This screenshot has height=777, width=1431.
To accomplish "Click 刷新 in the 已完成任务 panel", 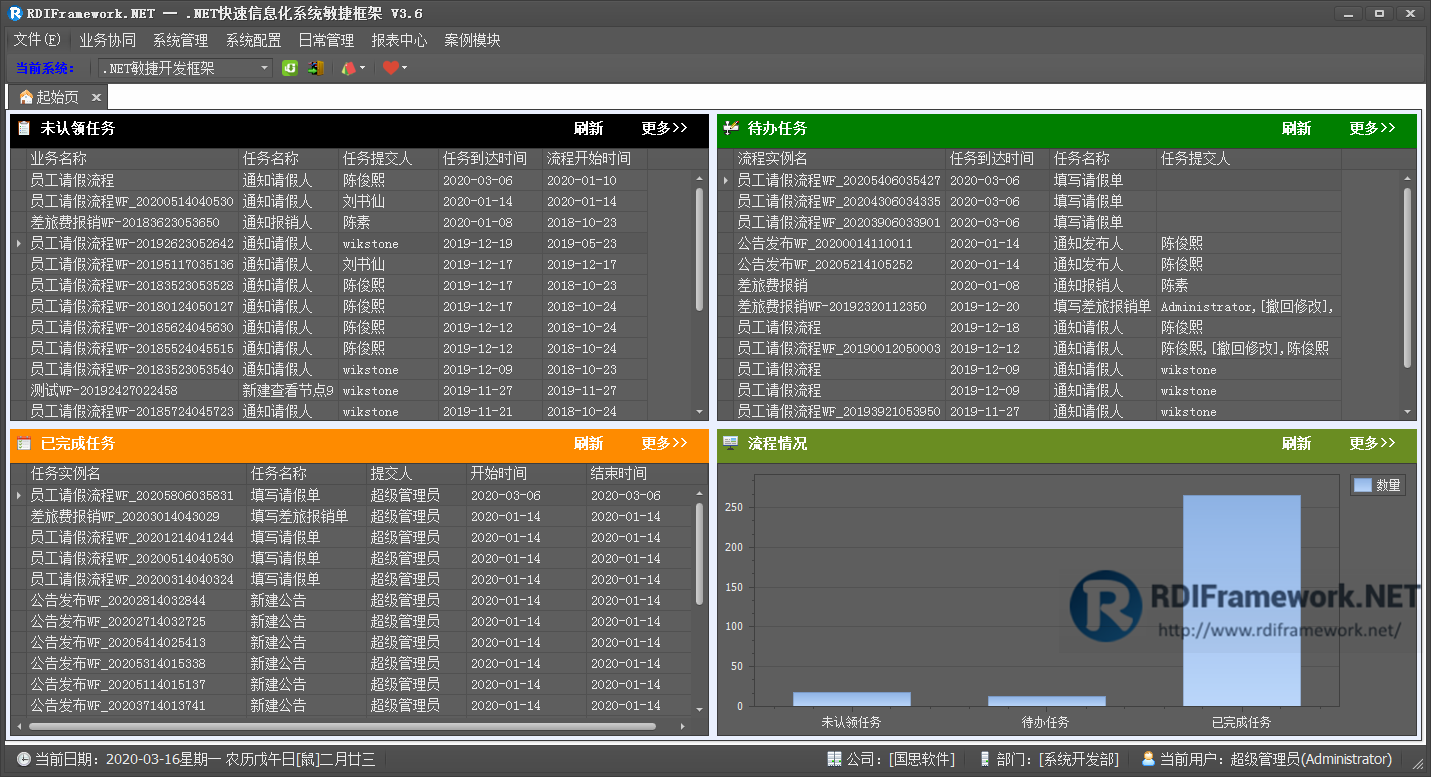I will point(589,443).
